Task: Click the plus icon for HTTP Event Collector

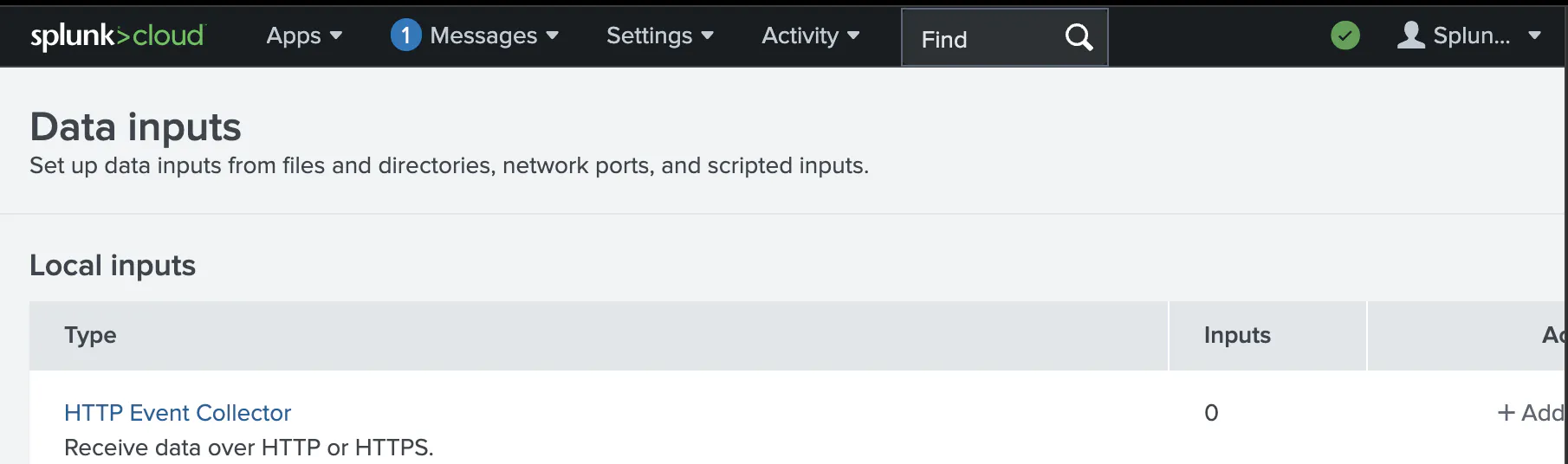Action: point(1506,413)
